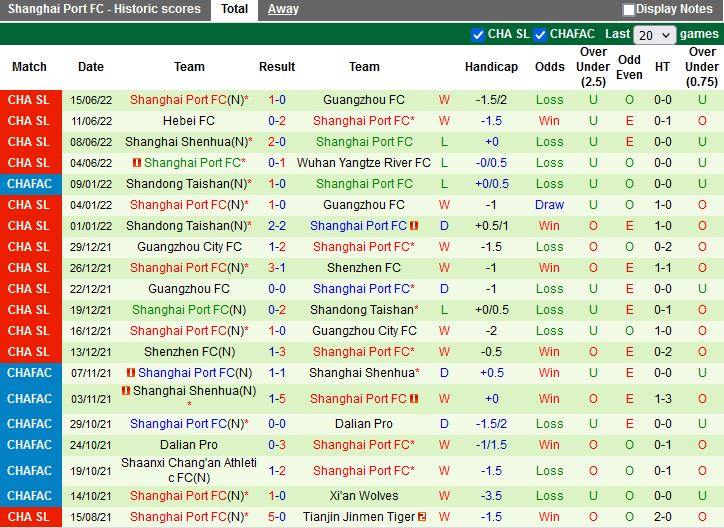Click Shandong Taishan on 19/12/21 row
The image size is (724, 528).
(x=364, y=310)
